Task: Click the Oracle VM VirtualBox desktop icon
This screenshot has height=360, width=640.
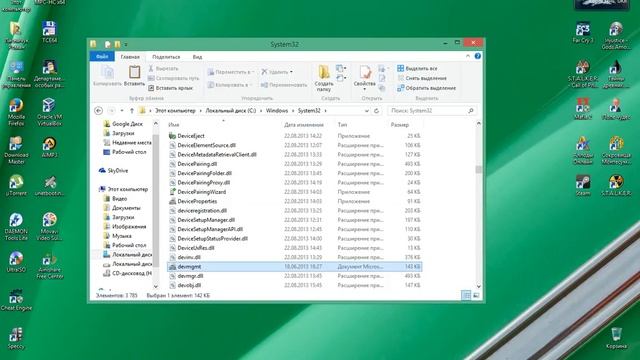Action: [49, 112]
